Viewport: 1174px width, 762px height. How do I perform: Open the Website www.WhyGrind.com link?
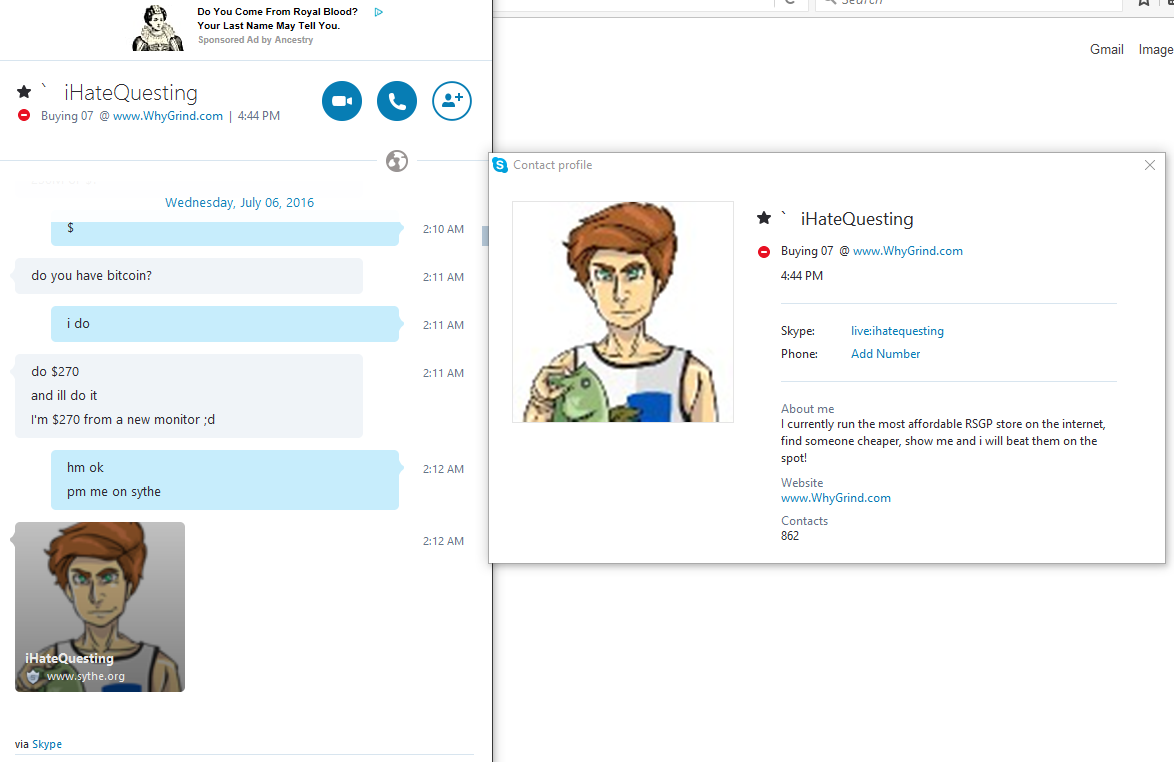[x=836, y=498]
